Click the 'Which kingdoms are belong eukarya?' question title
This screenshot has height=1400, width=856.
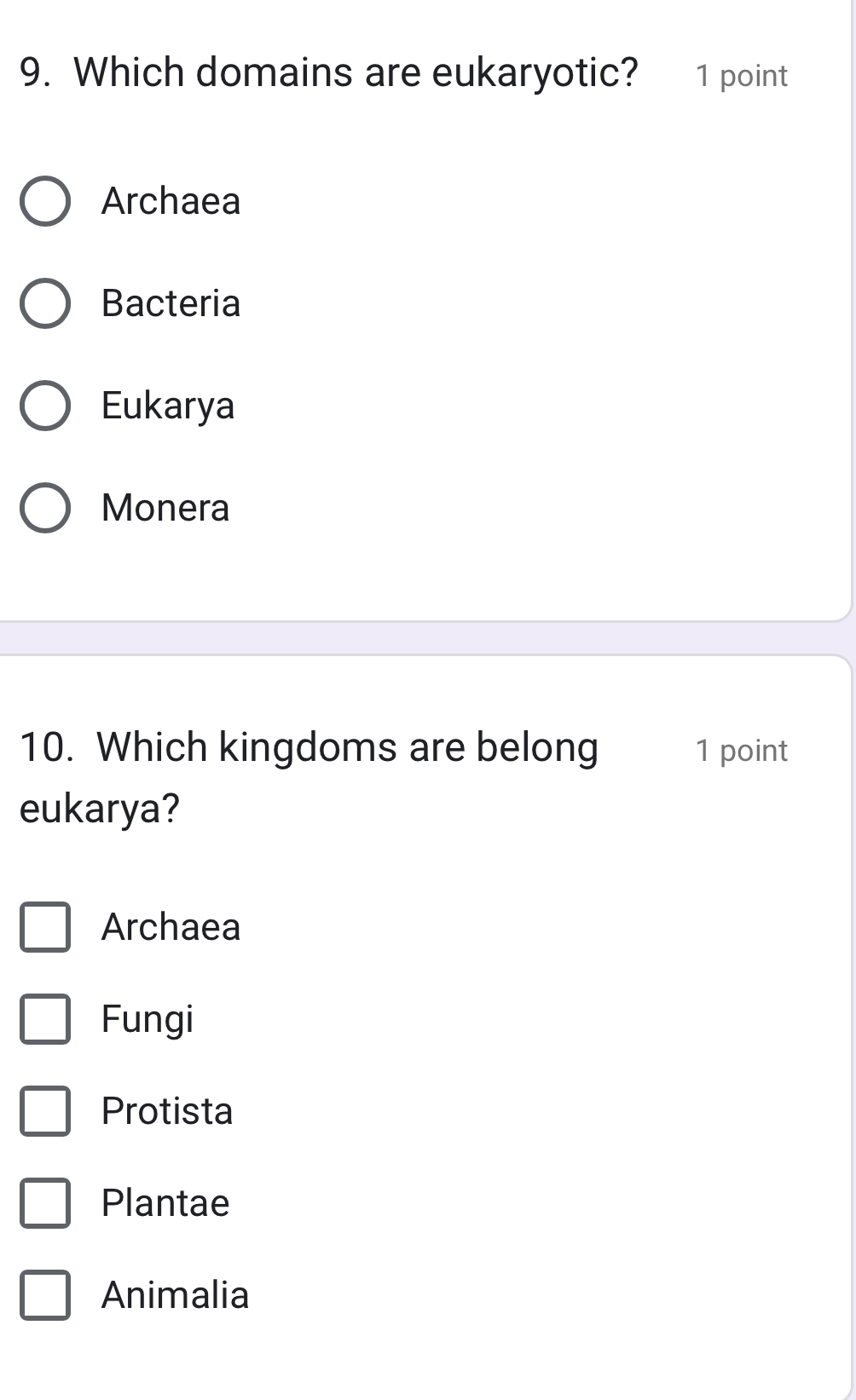[347, 748]
